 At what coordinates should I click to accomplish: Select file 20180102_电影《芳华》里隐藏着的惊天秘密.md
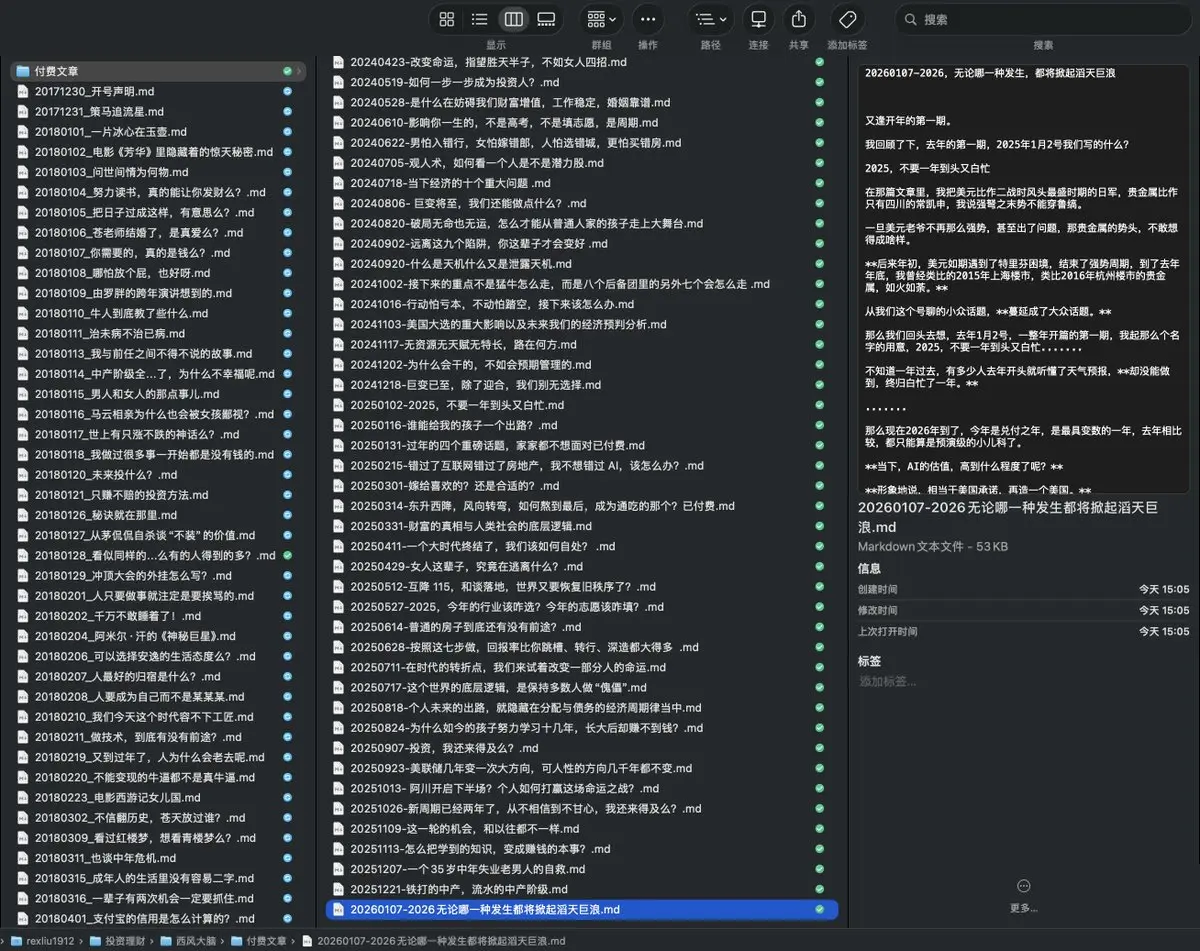[x=158, y=152]
